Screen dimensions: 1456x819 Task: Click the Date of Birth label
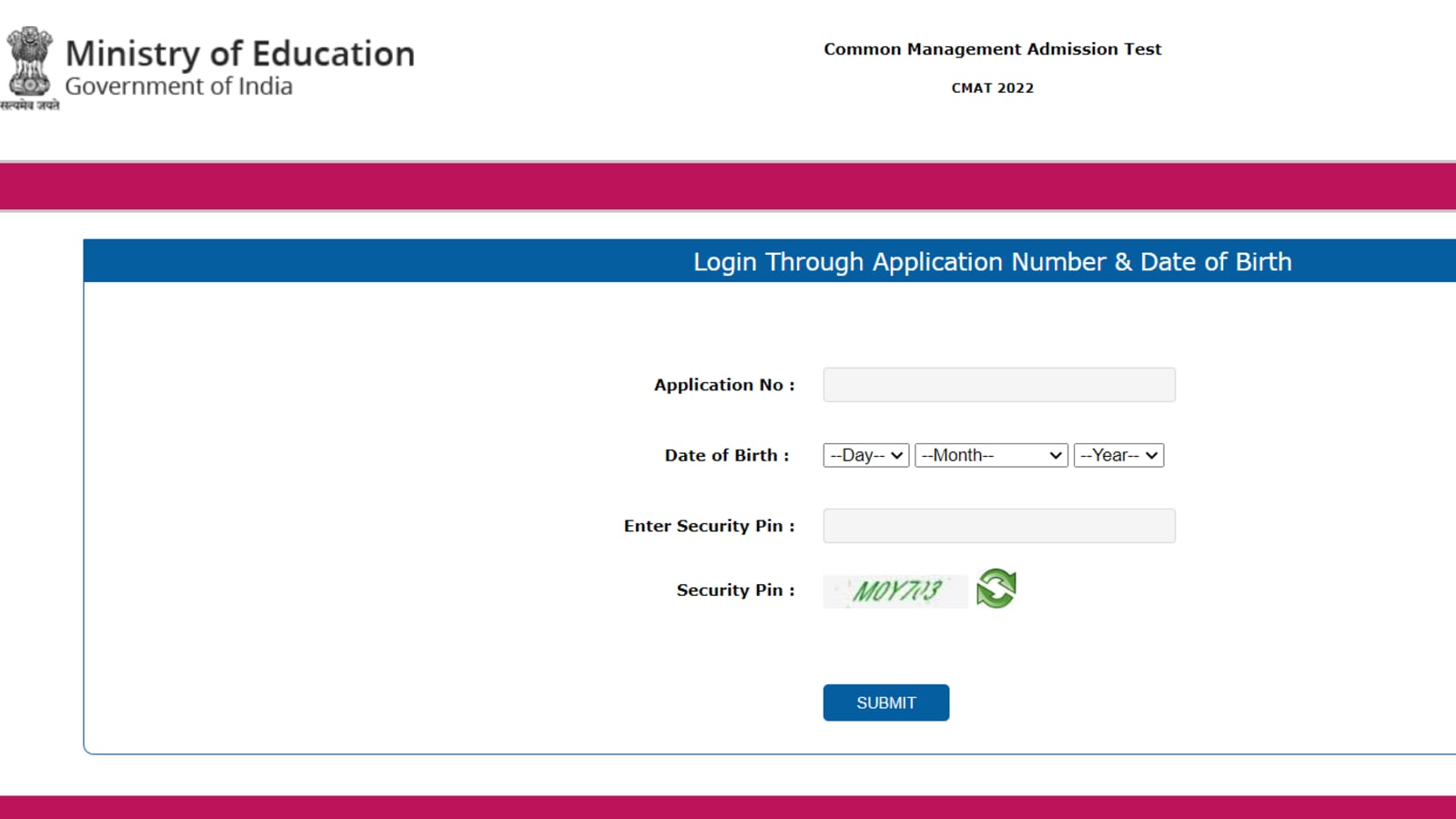pyautogui.click(x=727, y=455)
